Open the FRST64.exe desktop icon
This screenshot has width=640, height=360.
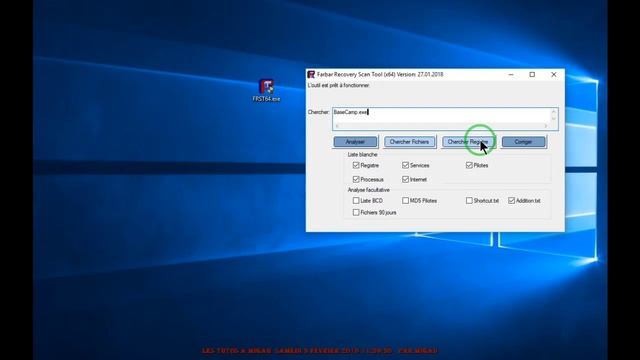pos(267,90)
